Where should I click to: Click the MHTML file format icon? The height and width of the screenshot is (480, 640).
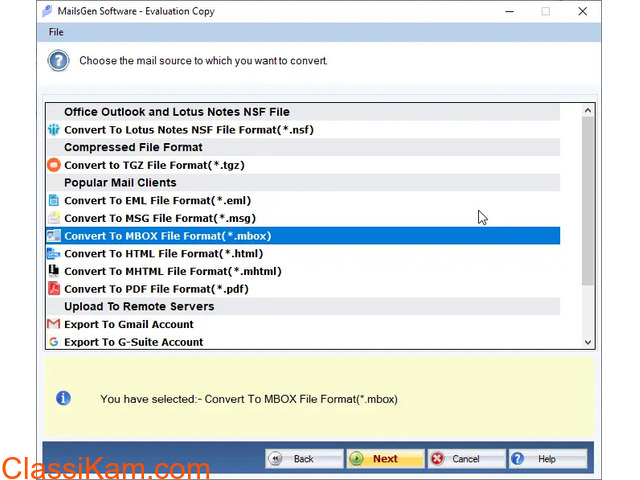[54, 271]
